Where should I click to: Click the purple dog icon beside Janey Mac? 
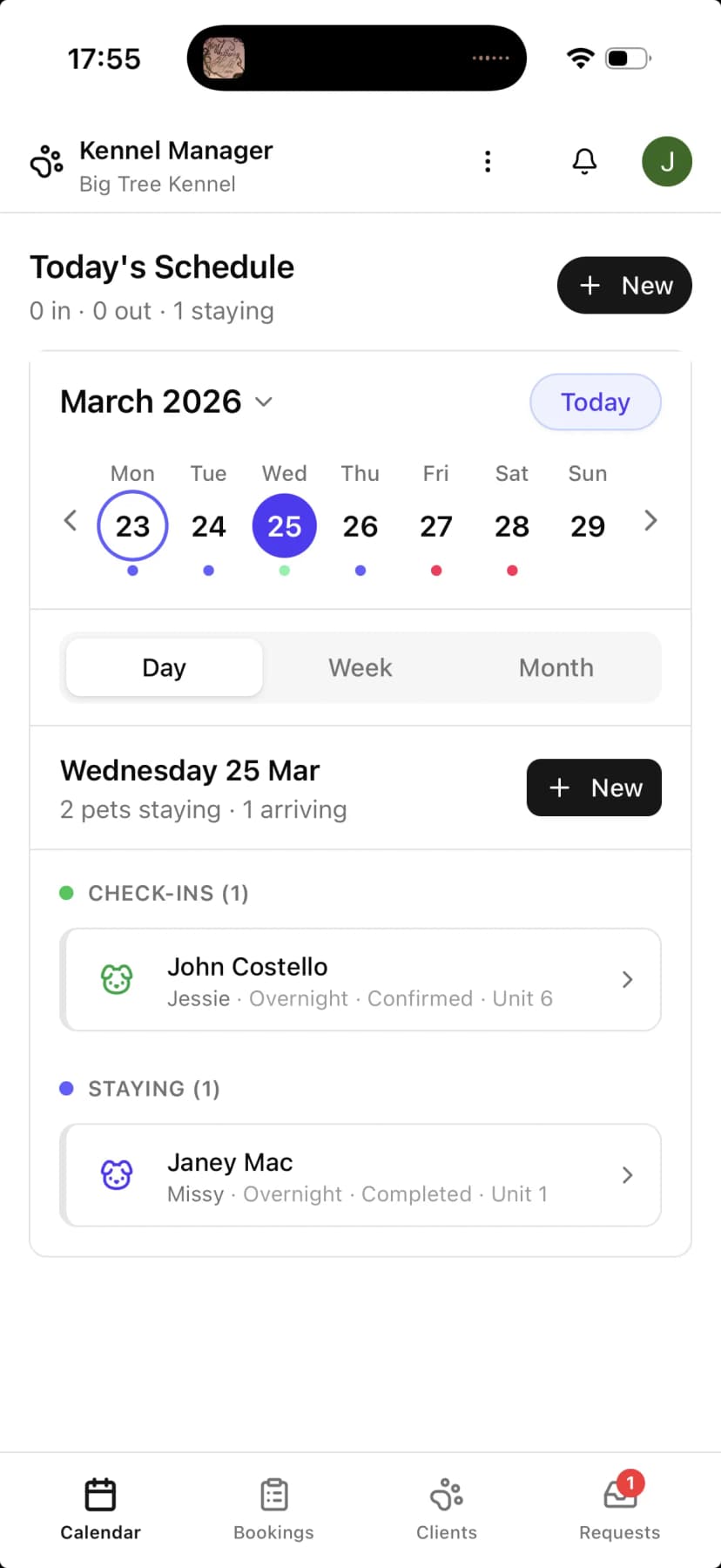116,1175
